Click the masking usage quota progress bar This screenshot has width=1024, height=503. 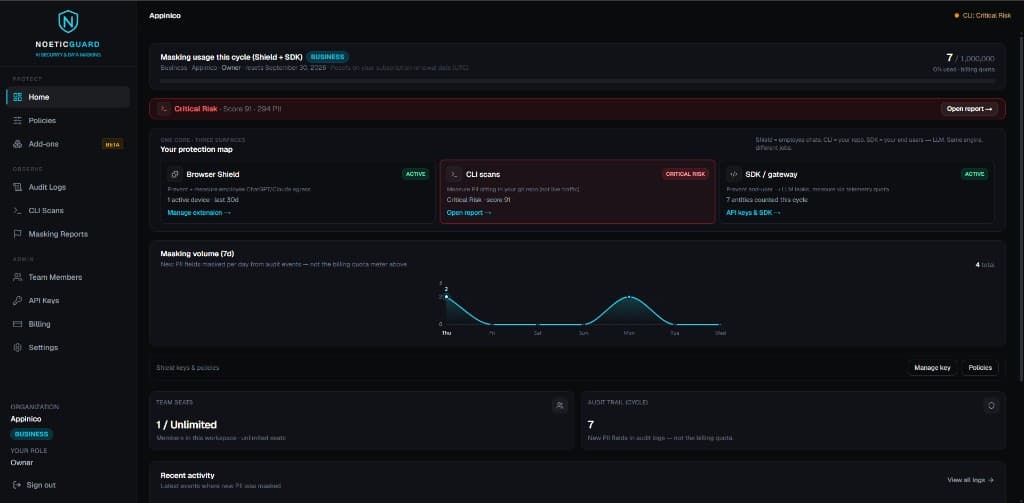click(578, 81)
